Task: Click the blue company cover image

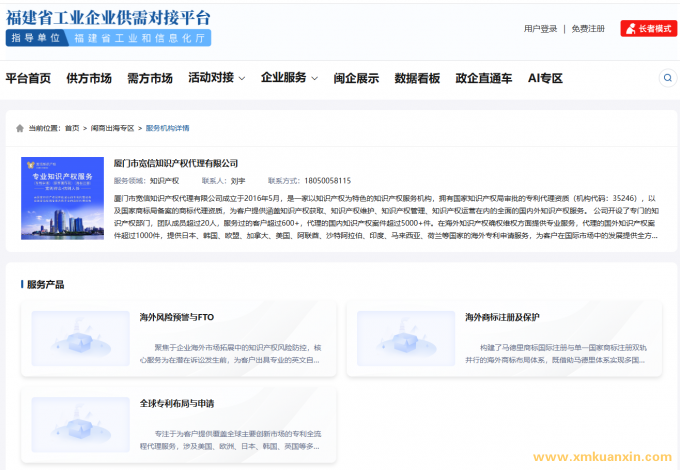Action: click(62, 198)
